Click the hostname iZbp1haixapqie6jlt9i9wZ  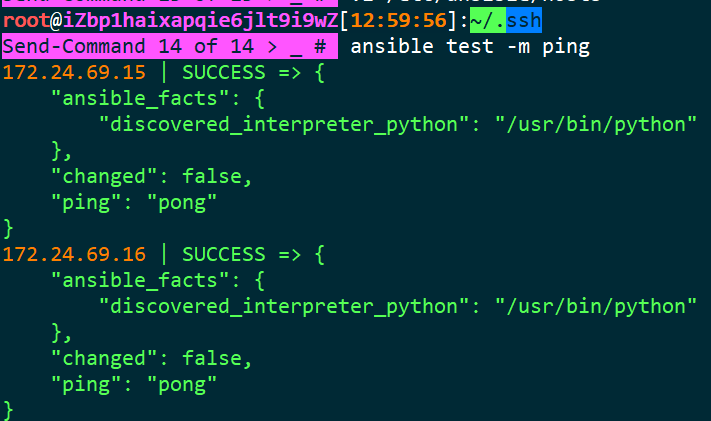(200, 20)
